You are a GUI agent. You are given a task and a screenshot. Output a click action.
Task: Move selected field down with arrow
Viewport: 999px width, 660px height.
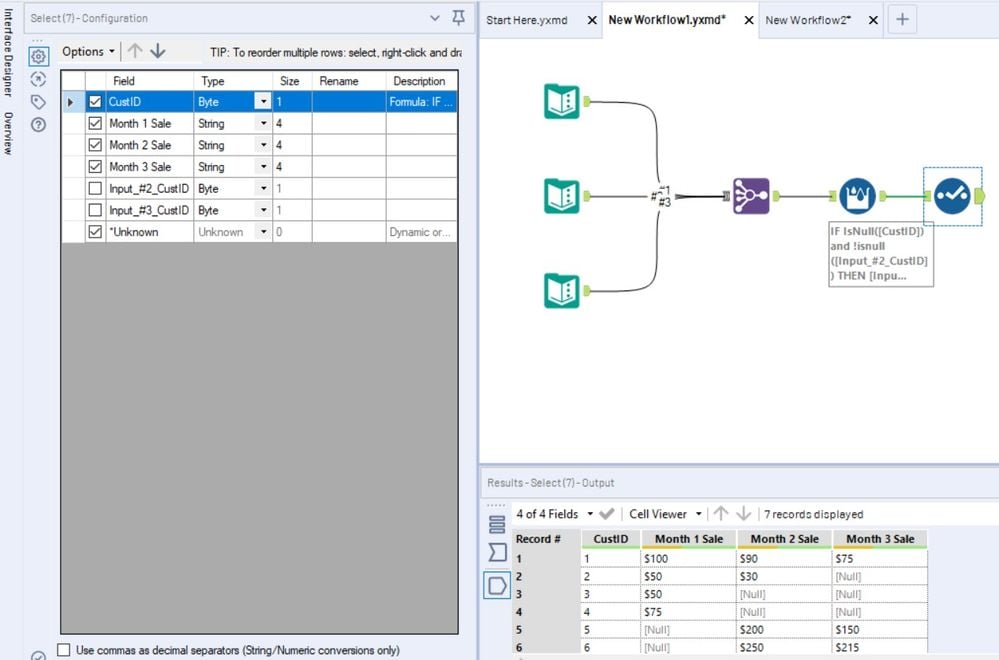click(157, 51)
